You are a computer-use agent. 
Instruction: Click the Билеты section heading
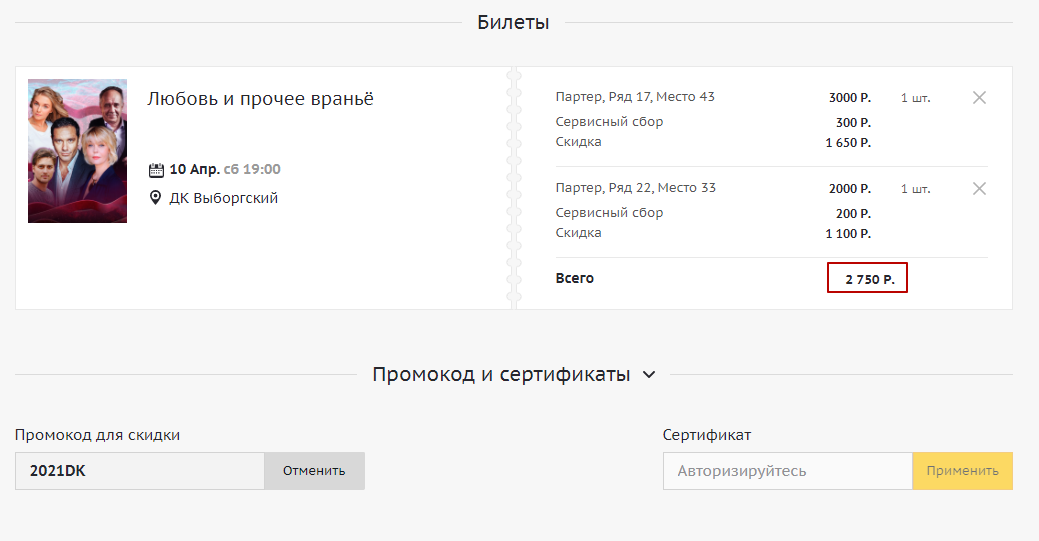click(513, 23)
